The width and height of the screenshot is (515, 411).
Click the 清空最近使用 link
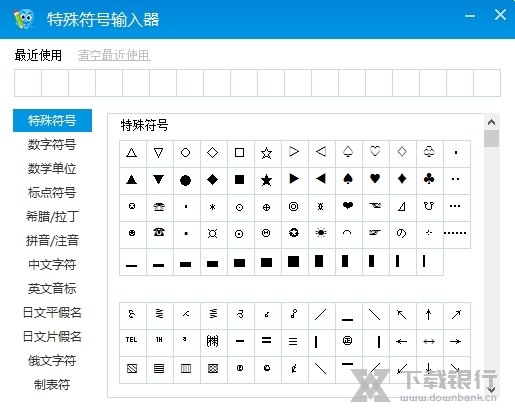tap(114, 55)
